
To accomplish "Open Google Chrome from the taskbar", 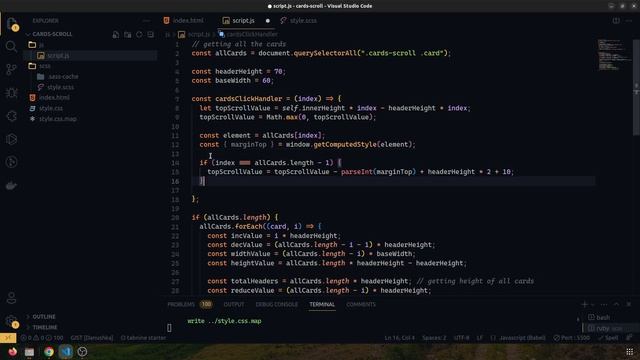I will (x=49, y=352).
